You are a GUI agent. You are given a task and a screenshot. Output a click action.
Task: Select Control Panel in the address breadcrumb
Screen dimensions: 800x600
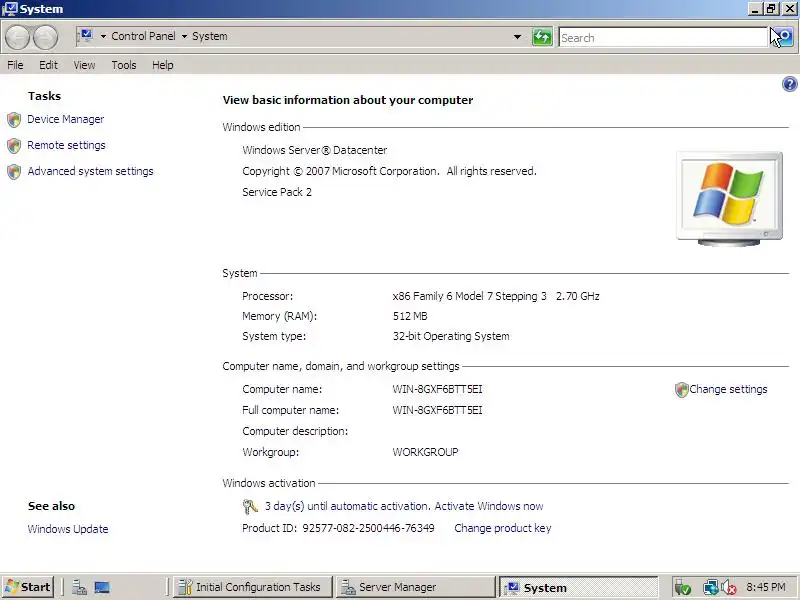coord(143,36)
